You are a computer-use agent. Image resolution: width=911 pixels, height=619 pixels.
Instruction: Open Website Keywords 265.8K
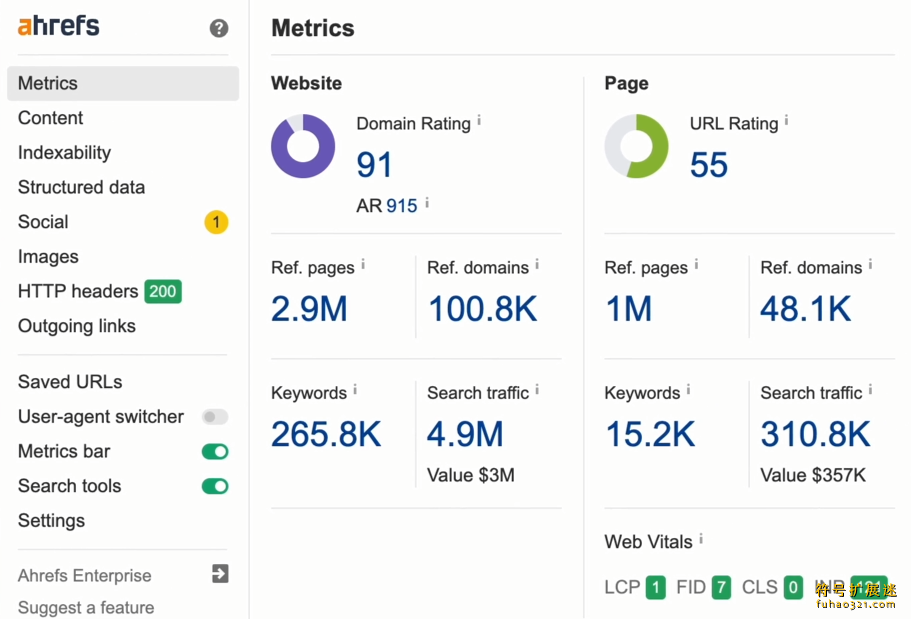click(326, 434)
